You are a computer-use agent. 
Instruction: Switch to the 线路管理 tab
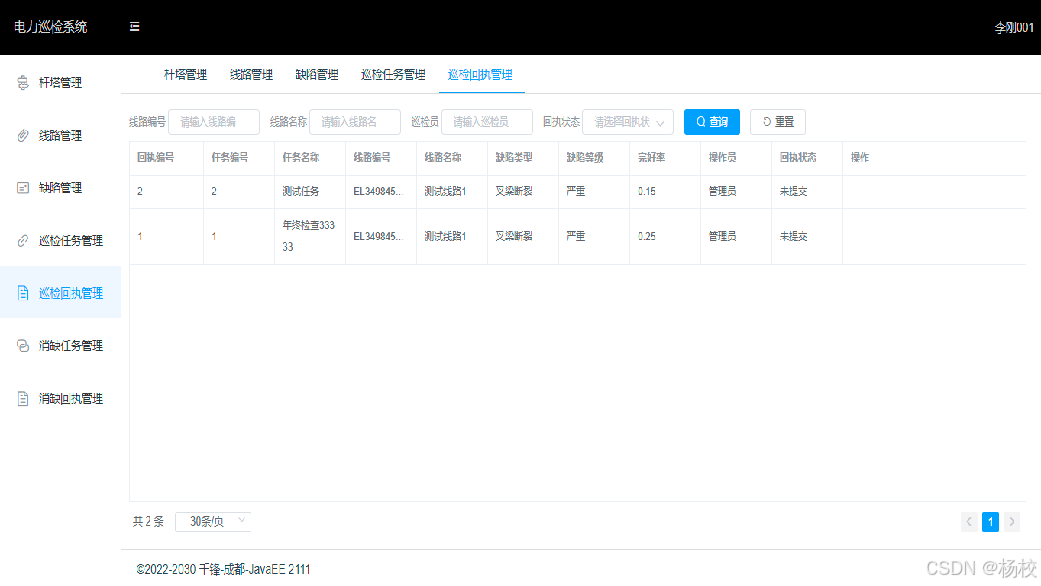pyautogui.click(x=251, y=75)
